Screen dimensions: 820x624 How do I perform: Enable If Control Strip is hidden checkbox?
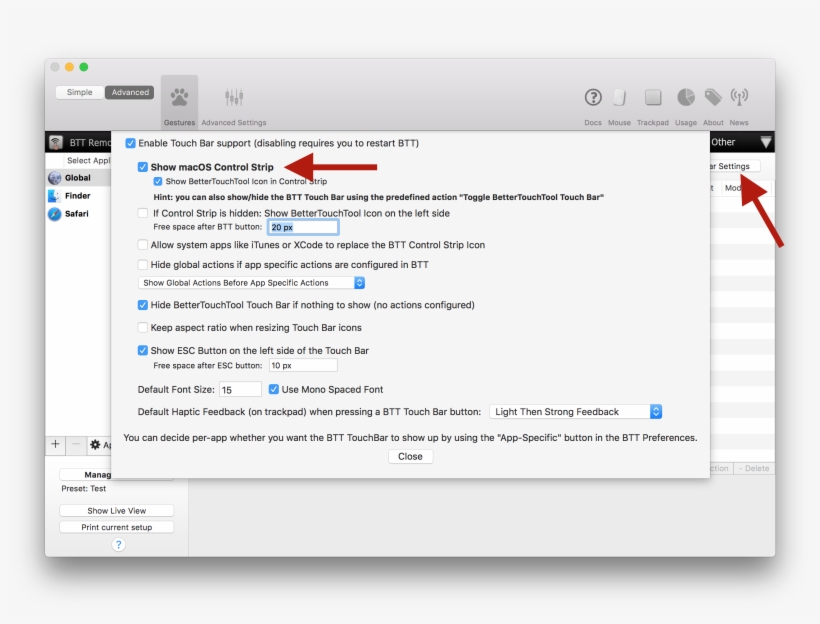142,213
